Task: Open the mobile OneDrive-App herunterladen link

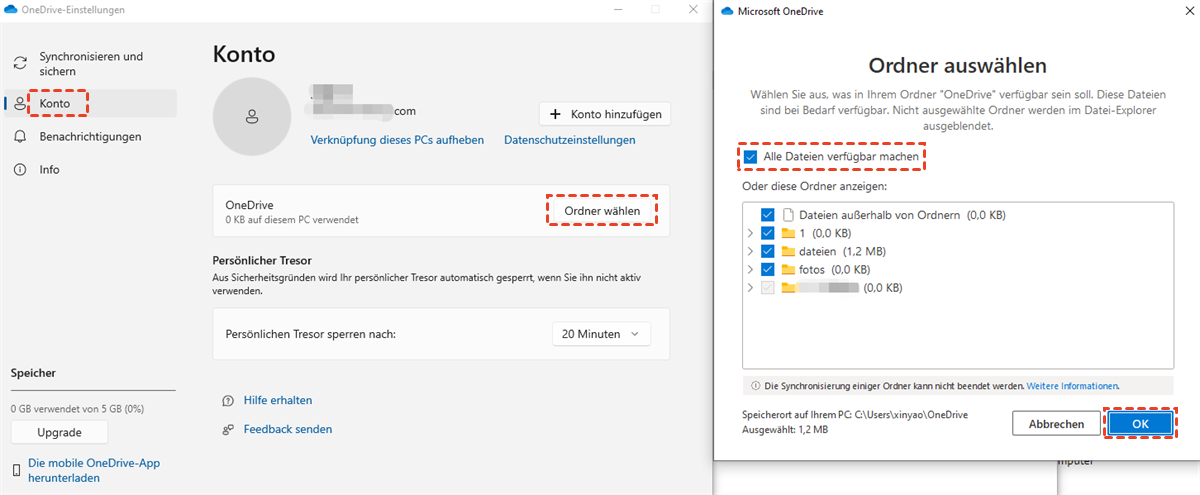Action: 94,470
